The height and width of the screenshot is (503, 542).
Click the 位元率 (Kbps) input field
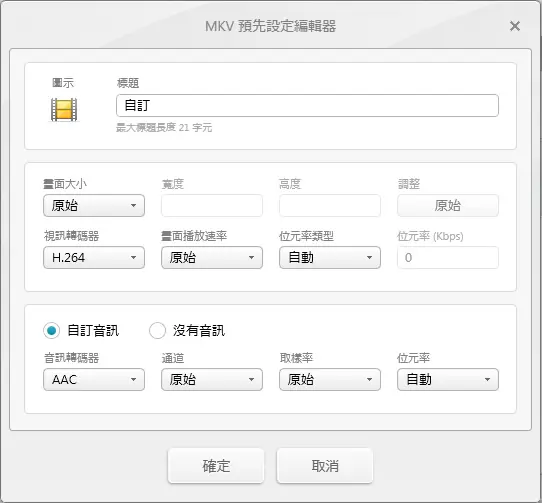pyautogui.click(x=448, y=258)
